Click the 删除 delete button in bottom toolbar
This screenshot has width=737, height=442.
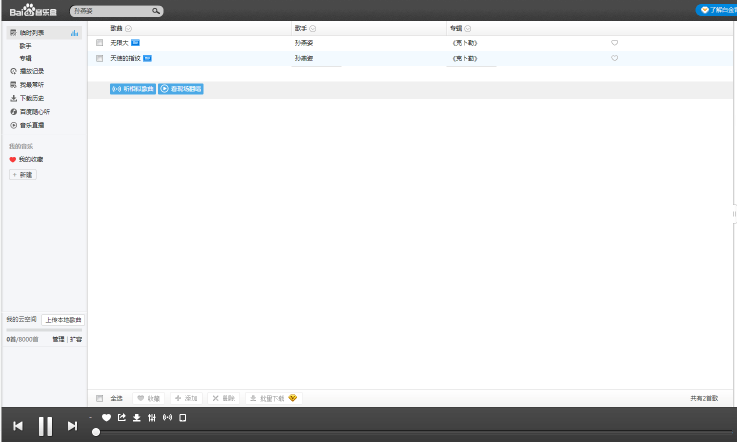click(x=224, y=398)
